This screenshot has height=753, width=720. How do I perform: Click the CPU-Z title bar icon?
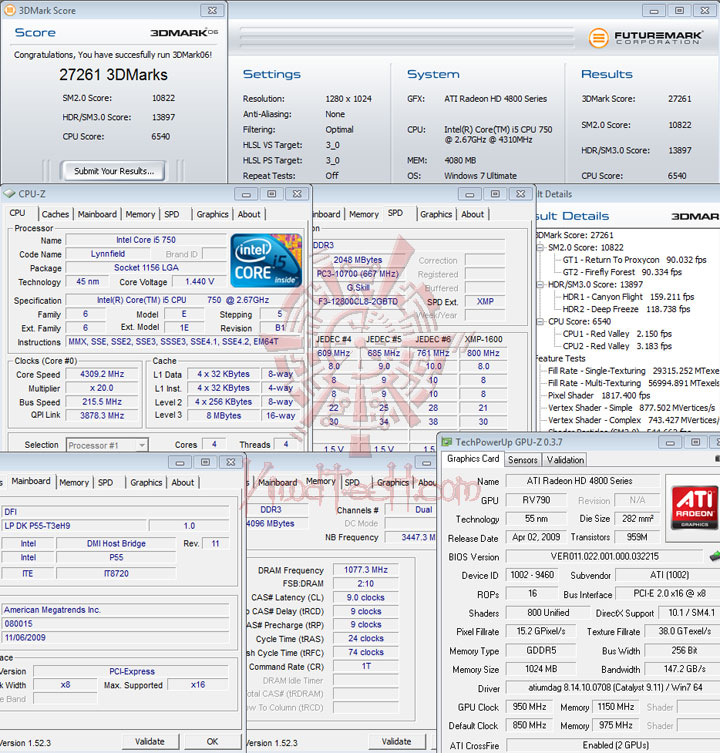click(x=9, y=194)
